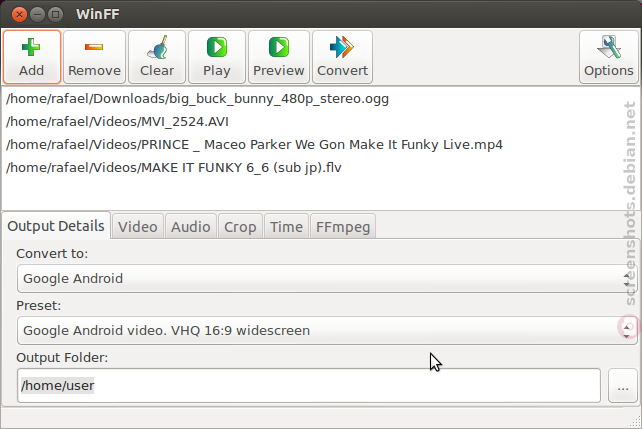Minimize the WinFF window

[37, 15]
